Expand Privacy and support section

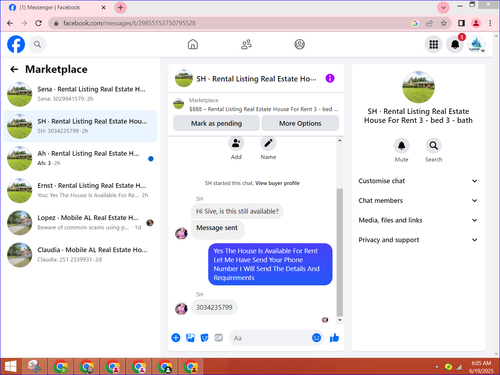(x=418, y=240)
